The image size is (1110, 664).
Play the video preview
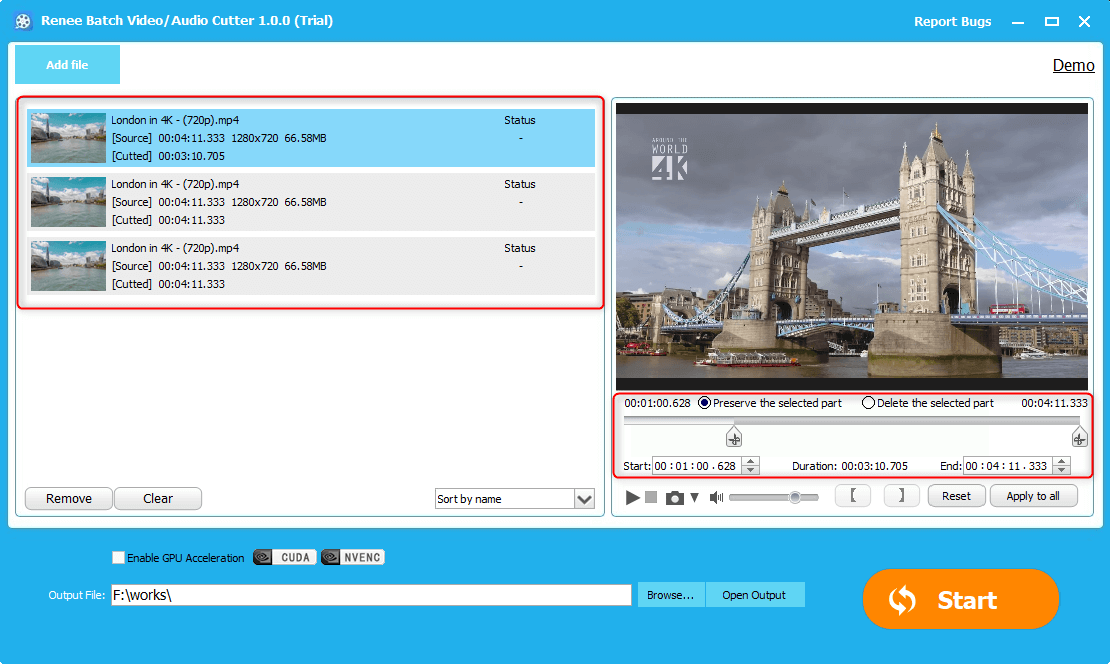(x=632, y=497)
